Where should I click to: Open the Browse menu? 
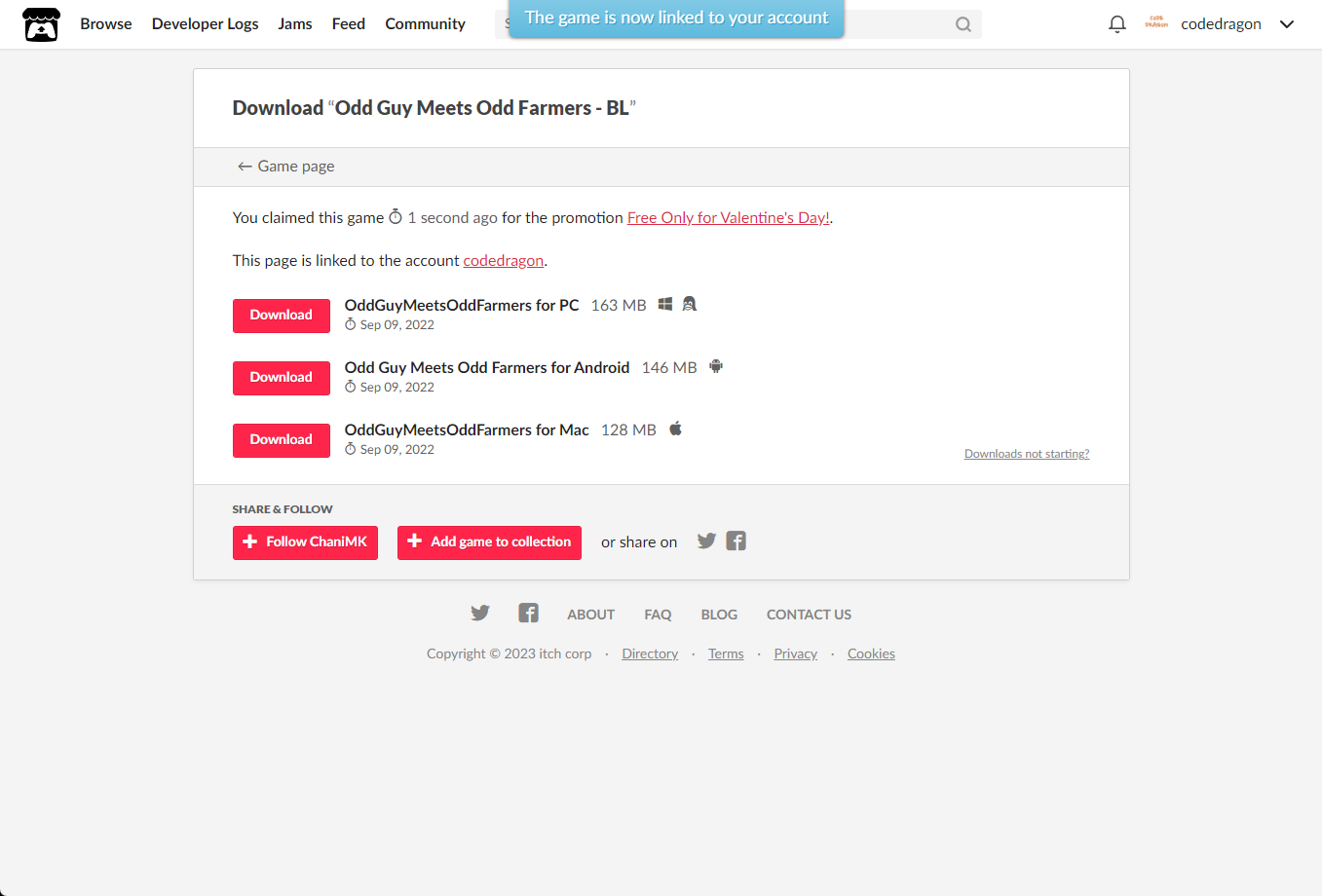click(106, 24)
